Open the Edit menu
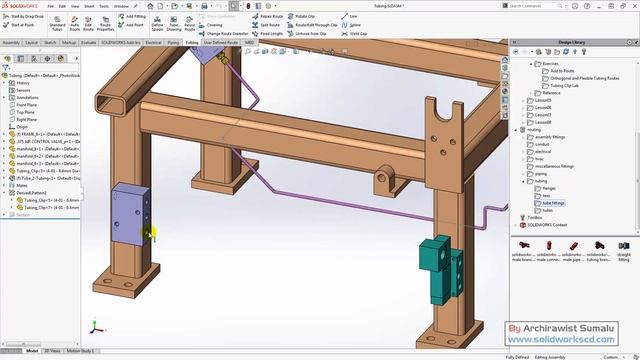Viewport: 640px width, 360px height. coord(62,7)
